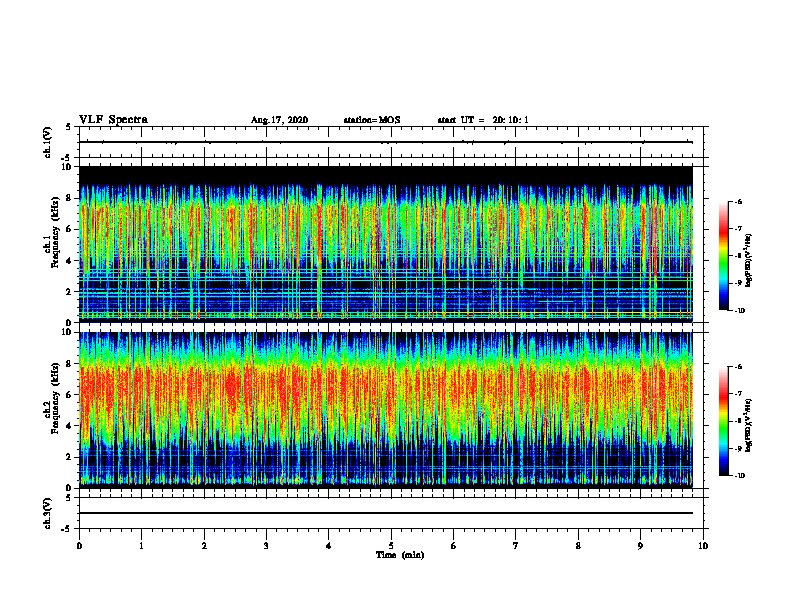Click the "5" minute tick label on time axis
This screenshot has height=612, width=792.
tap(391, 546)
